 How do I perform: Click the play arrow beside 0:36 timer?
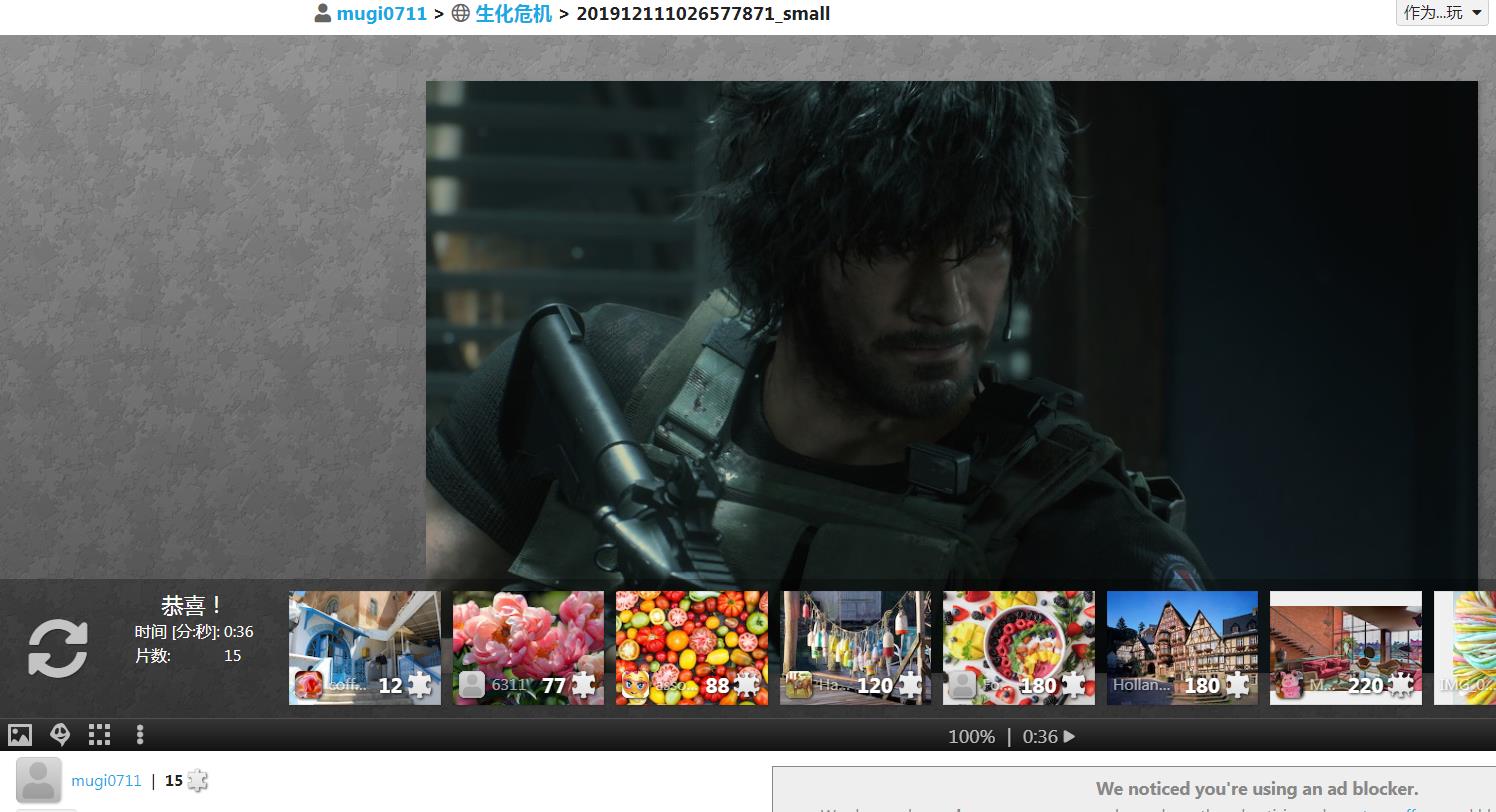(1069, 737)
